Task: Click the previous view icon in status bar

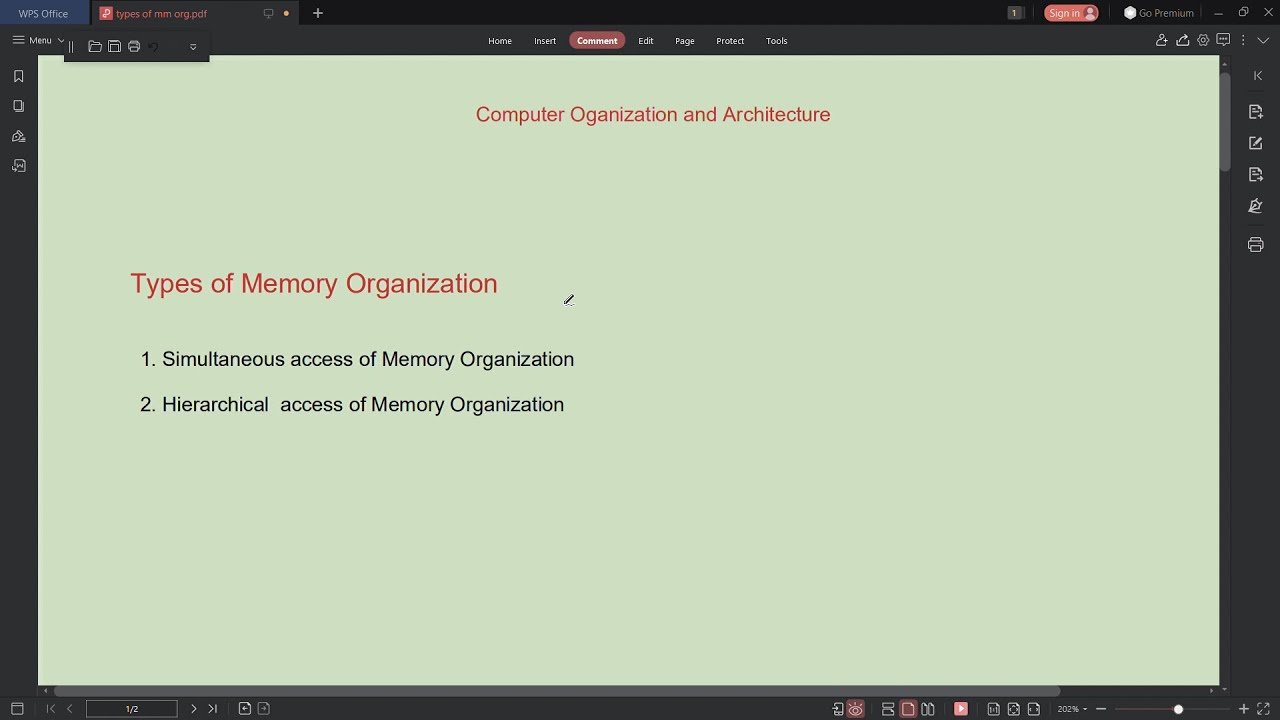Action: 244,709
